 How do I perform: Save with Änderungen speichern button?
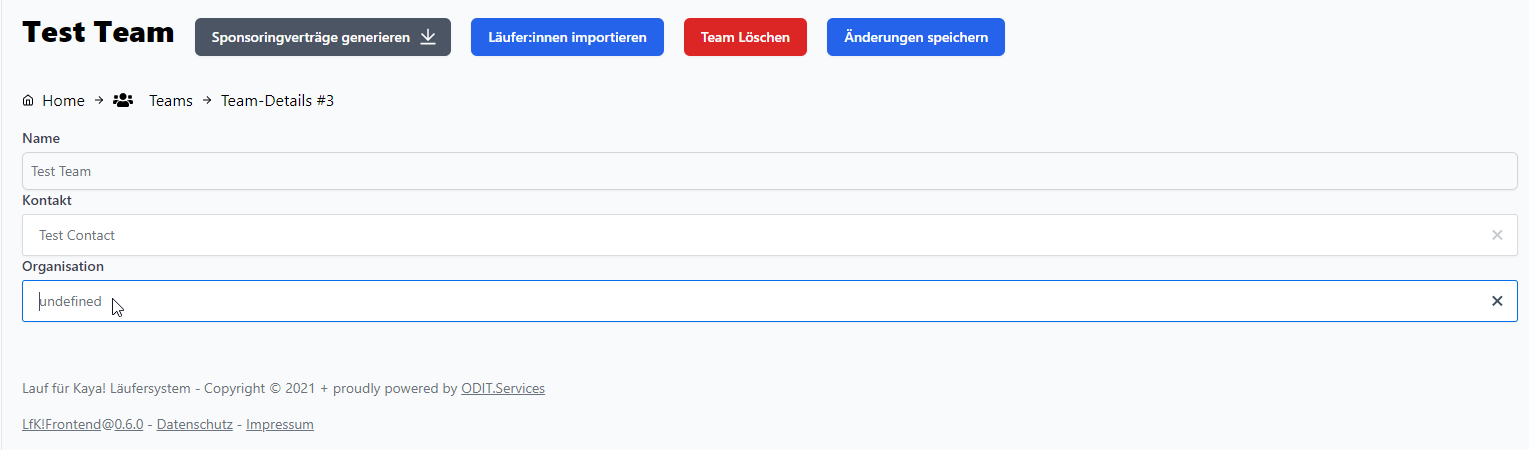click(x=915, y=37)
